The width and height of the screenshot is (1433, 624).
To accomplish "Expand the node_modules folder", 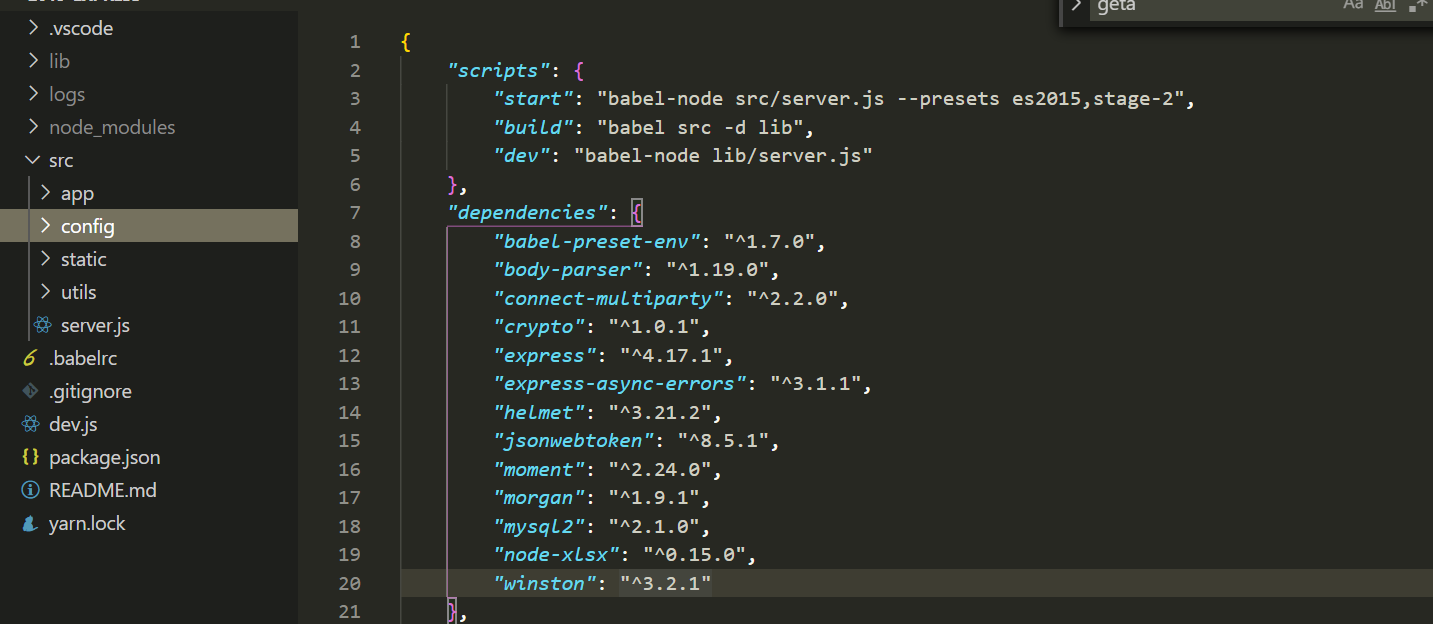I will pos(34,127).
